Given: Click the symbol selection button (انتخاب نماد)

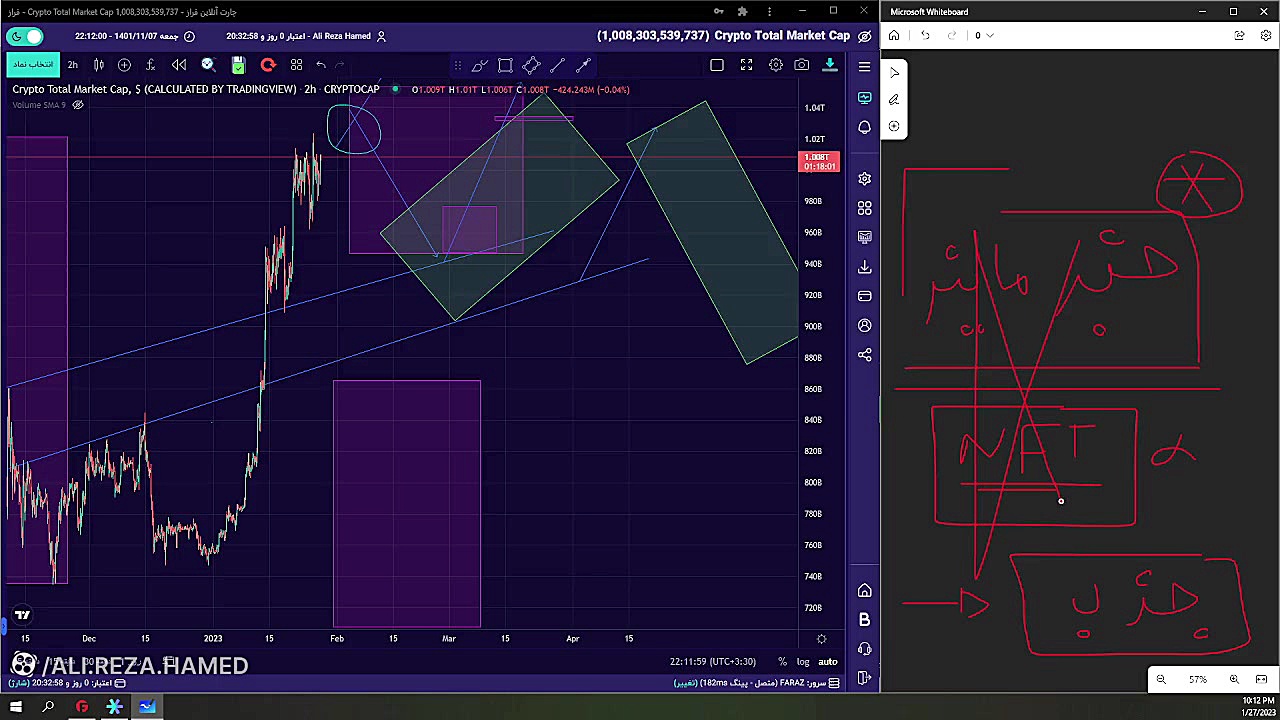Looking at the screenshot, I should pos(33,65).
